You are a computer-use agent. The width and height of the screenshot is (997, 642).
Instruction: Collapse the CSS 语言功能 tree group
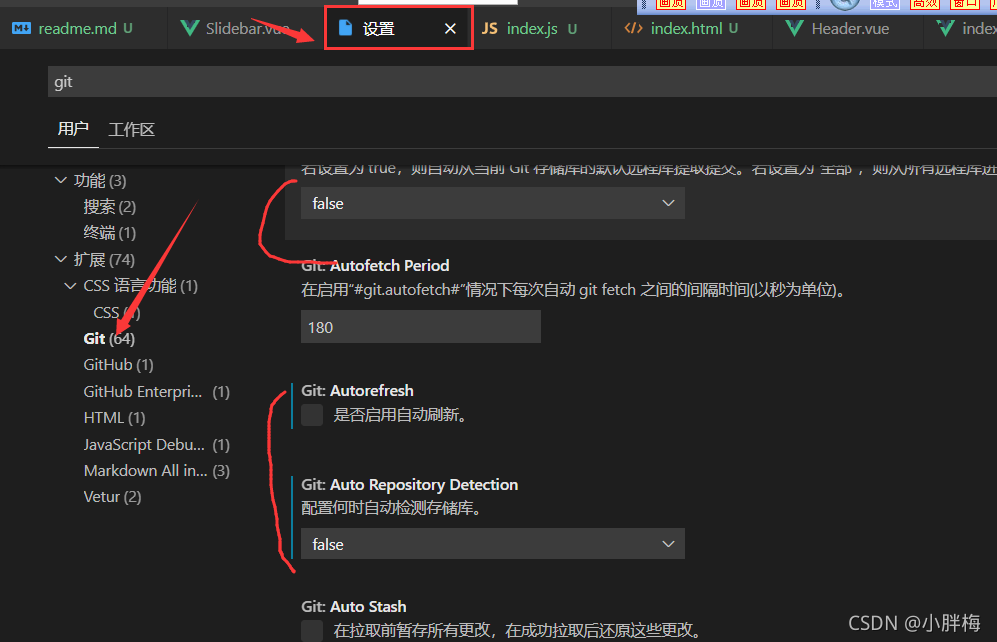coord(71,286)
